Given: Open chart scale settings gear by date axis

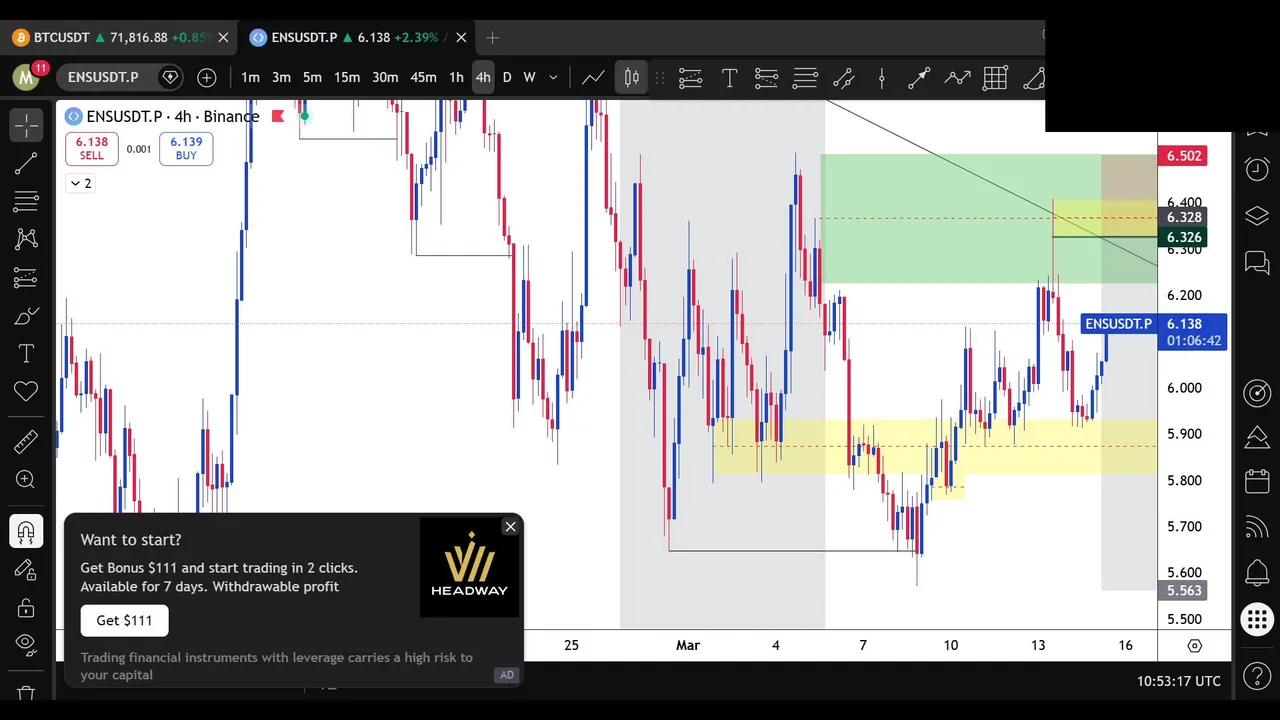Looking at the screenshot, I should point(1194,645).
